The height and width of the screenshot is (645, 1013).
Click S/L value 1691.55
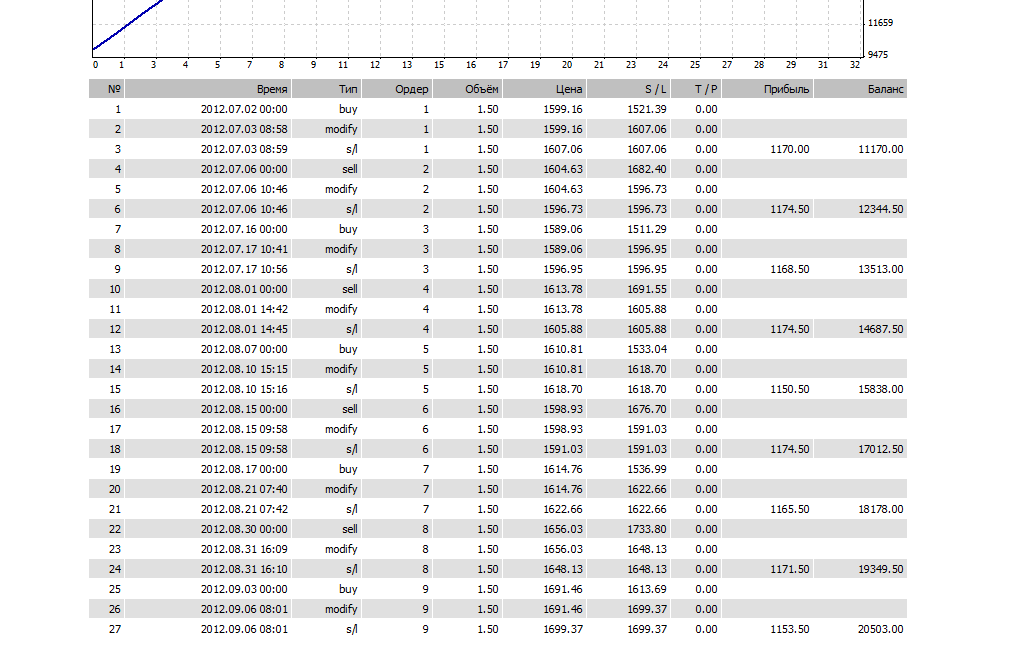click(x=647, y=290)
